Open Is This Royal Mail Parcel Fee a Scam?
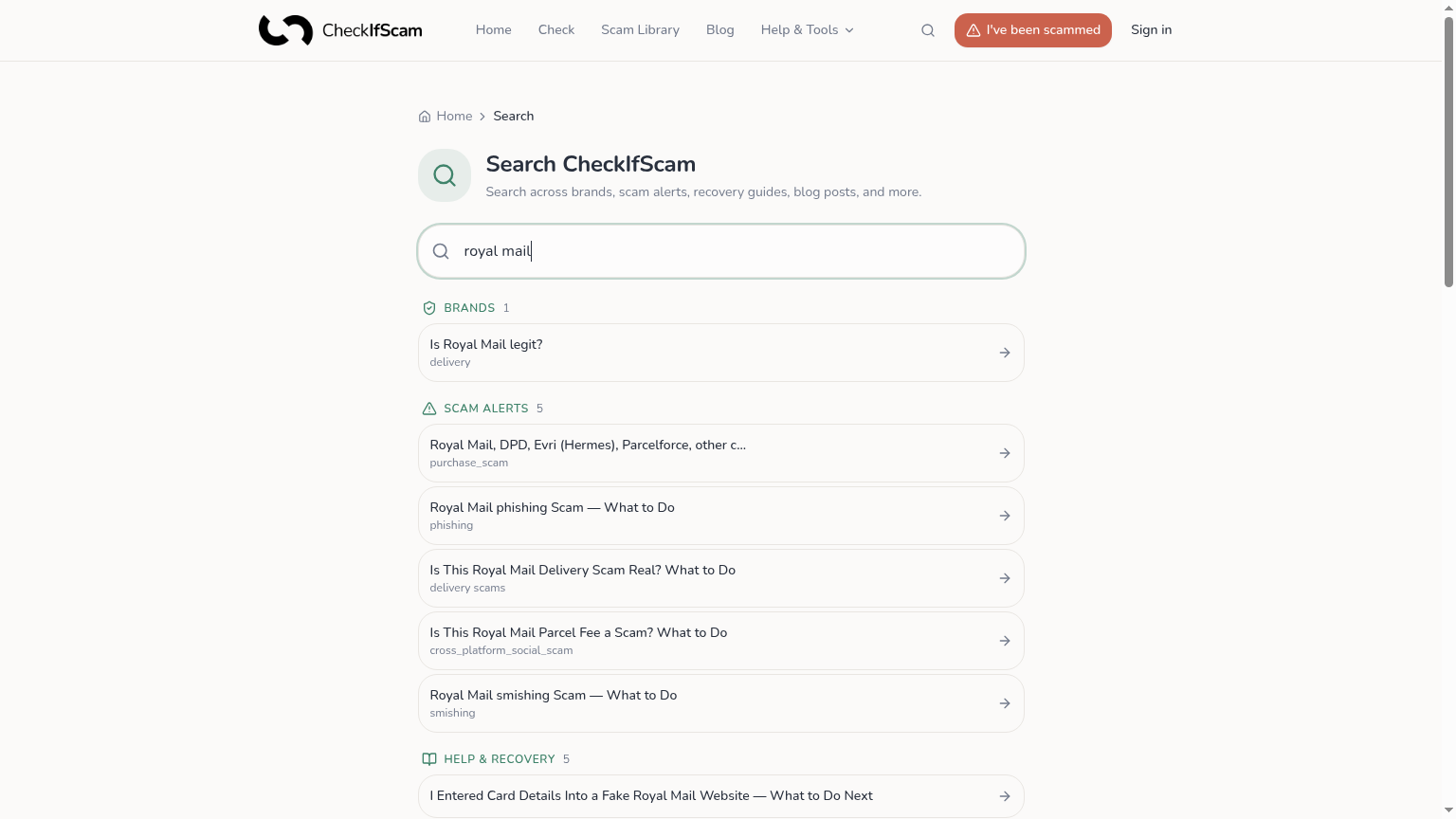1456x819 pixels. [x=721, y=641]
